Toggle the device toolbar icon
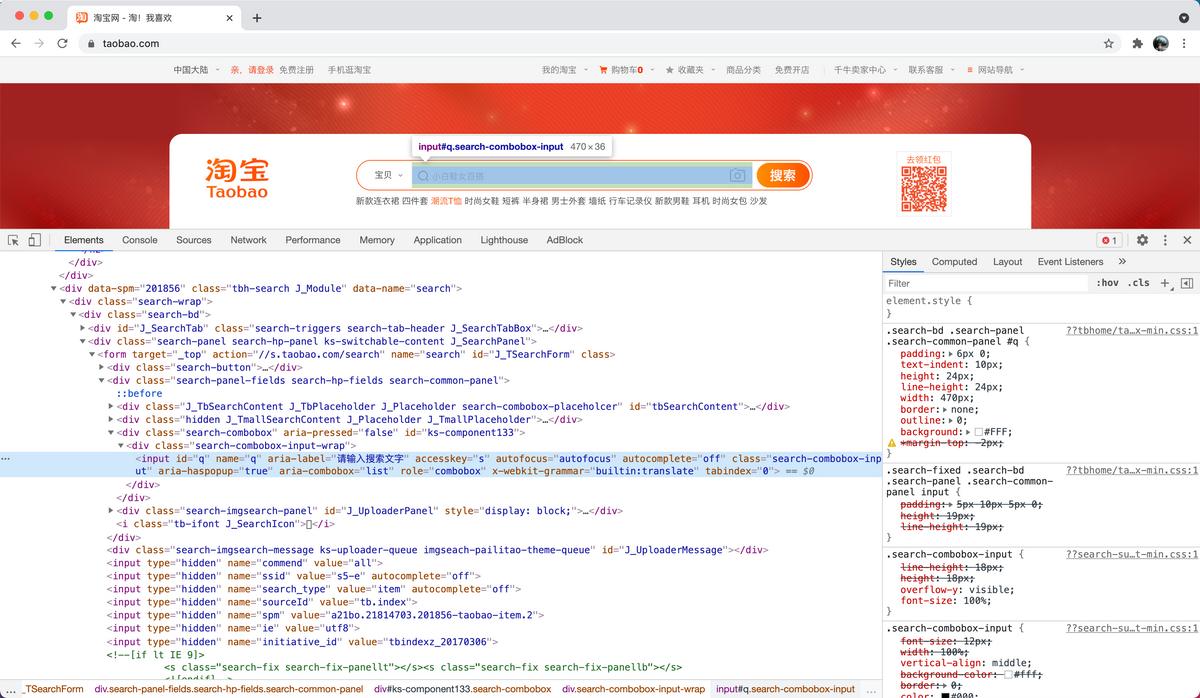 pyautogui.click(x=34, y=240)
